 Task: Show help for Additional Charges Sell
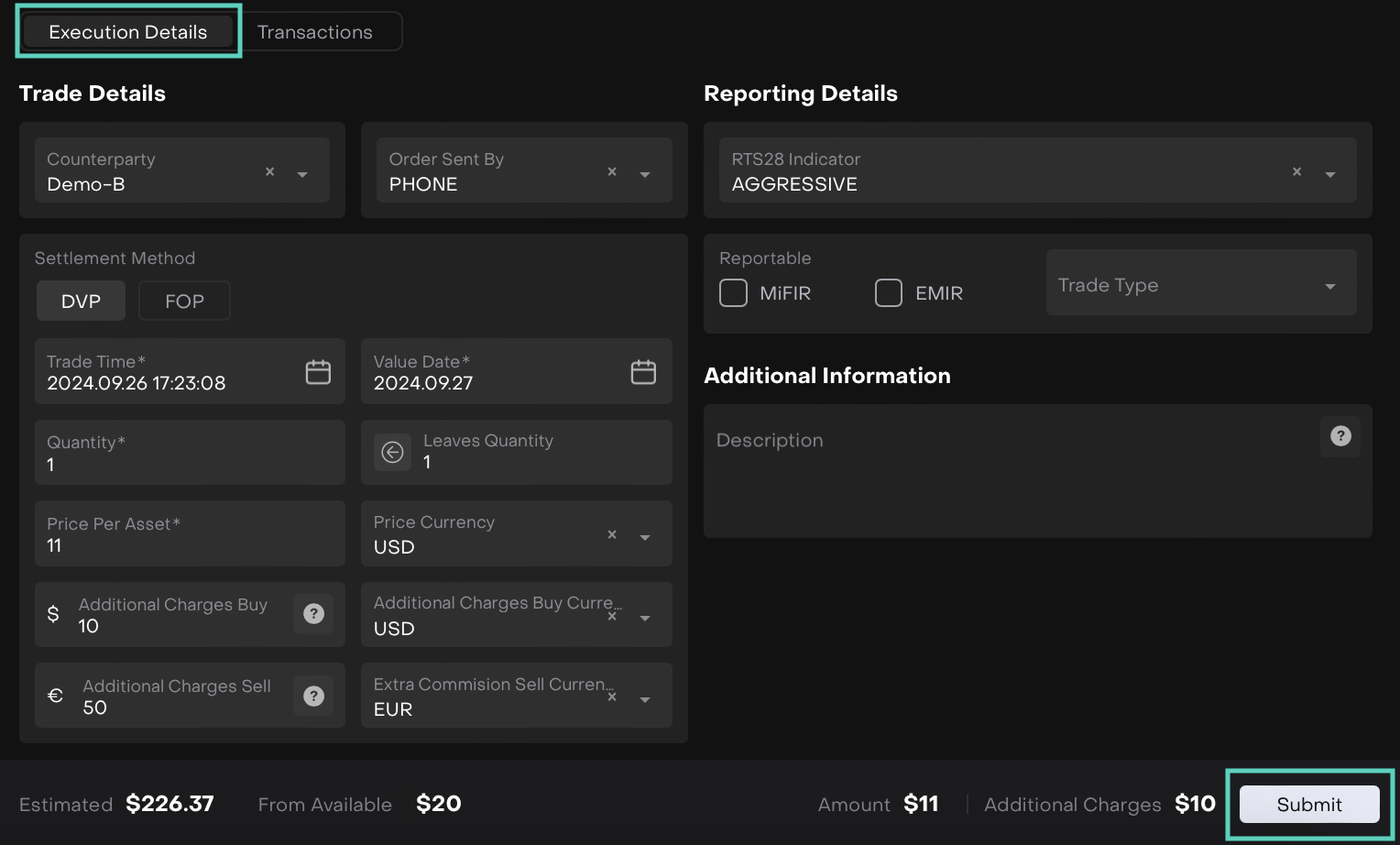(x=313, y=697)
